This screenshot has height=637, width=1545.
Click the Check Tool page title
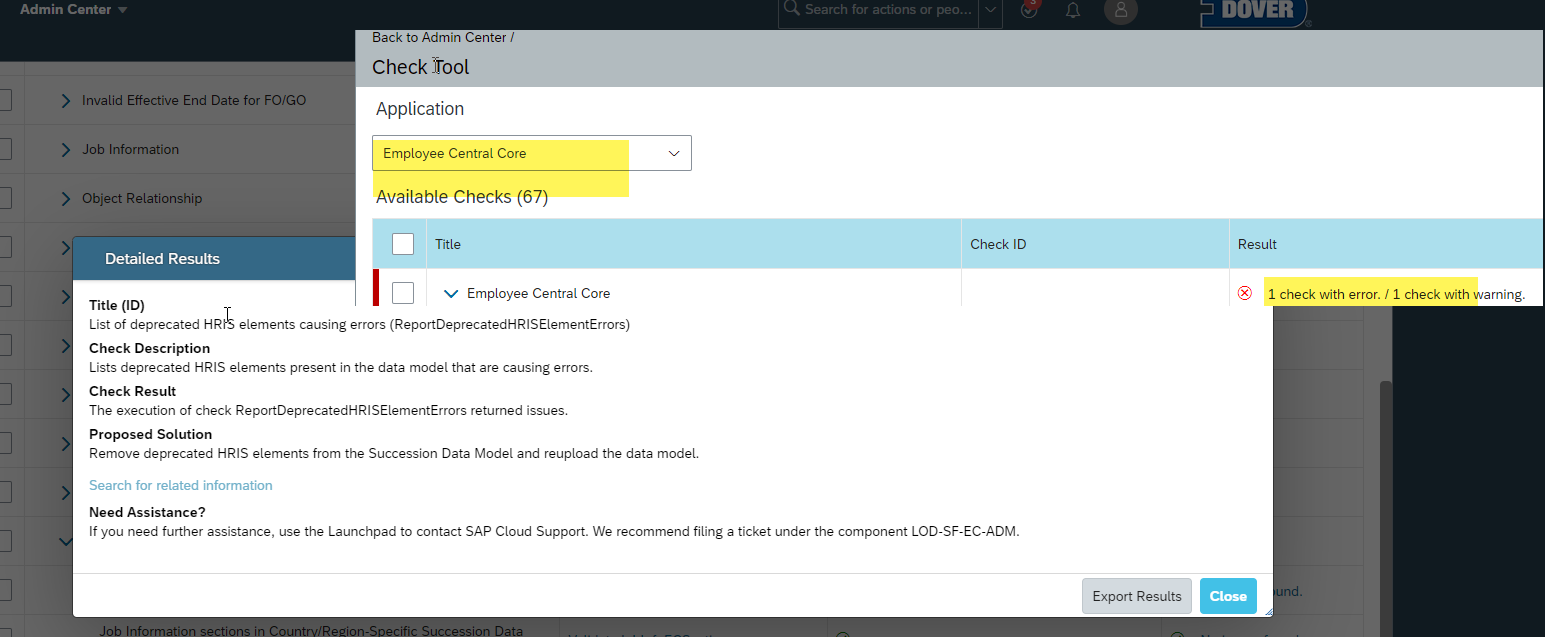coord(421,67)
